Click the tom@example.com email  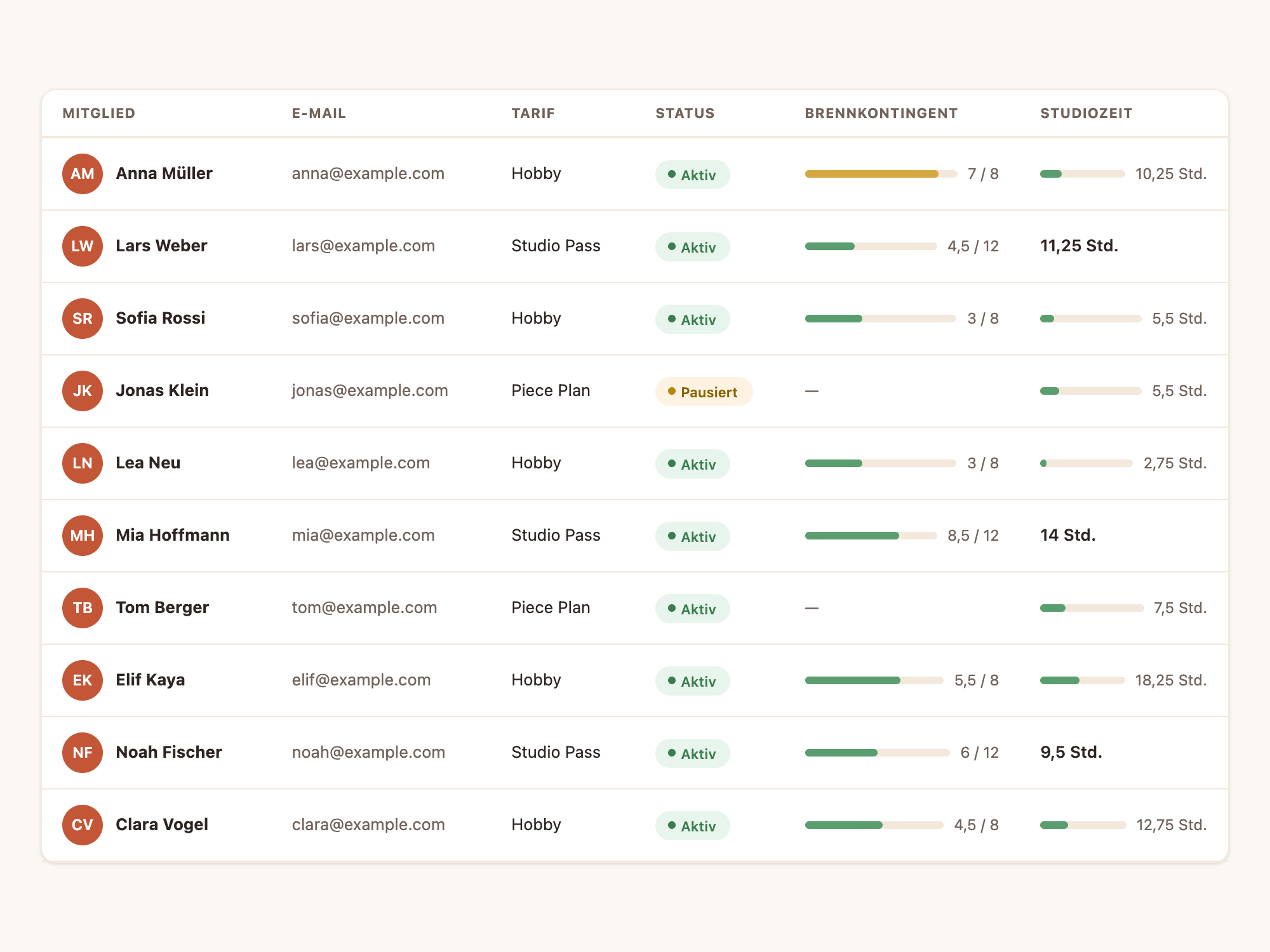point(364,608)
